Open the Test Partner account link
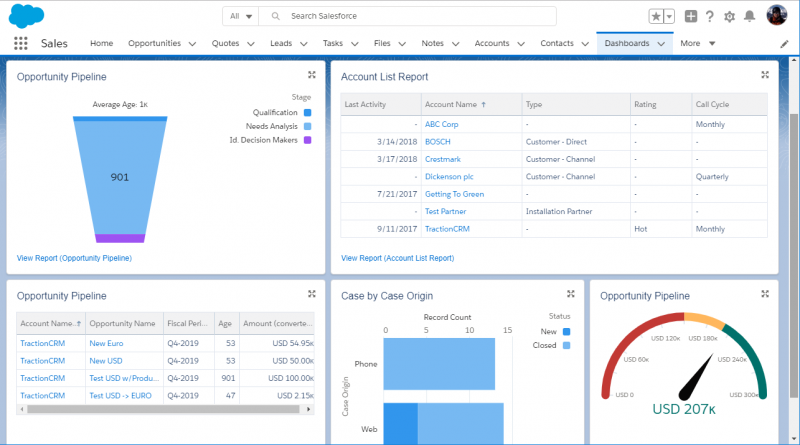 pyautogui.click(x=445, y=211)
